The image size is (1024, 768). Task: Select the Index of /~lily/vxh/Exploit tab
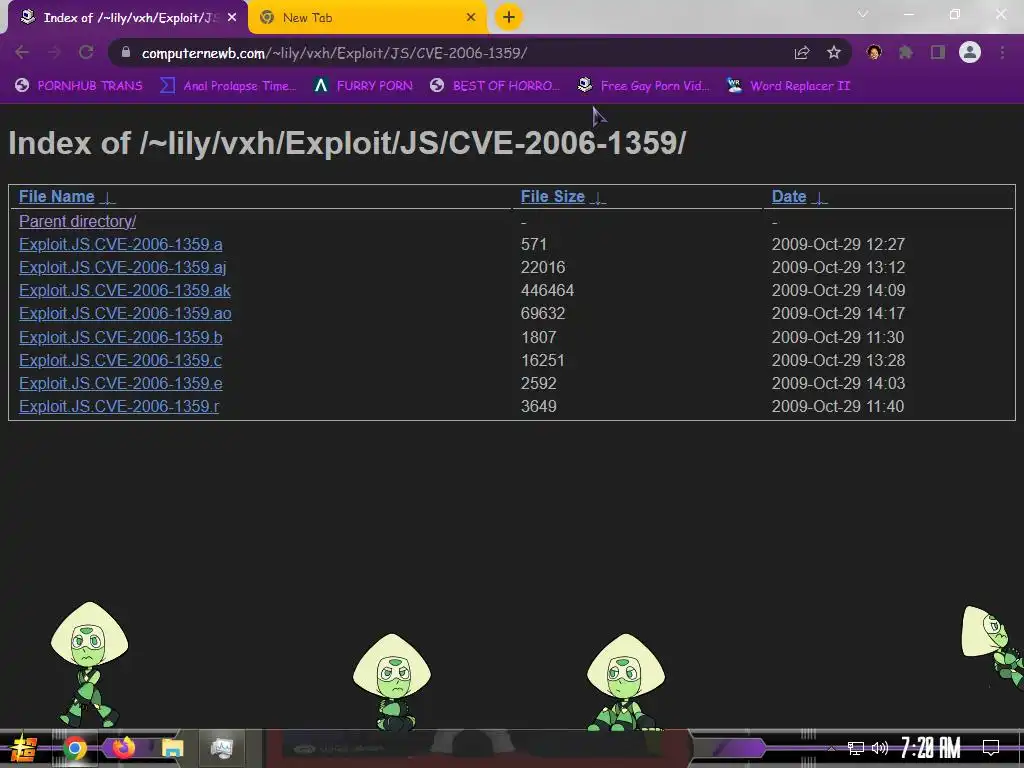tap(127, 18)
